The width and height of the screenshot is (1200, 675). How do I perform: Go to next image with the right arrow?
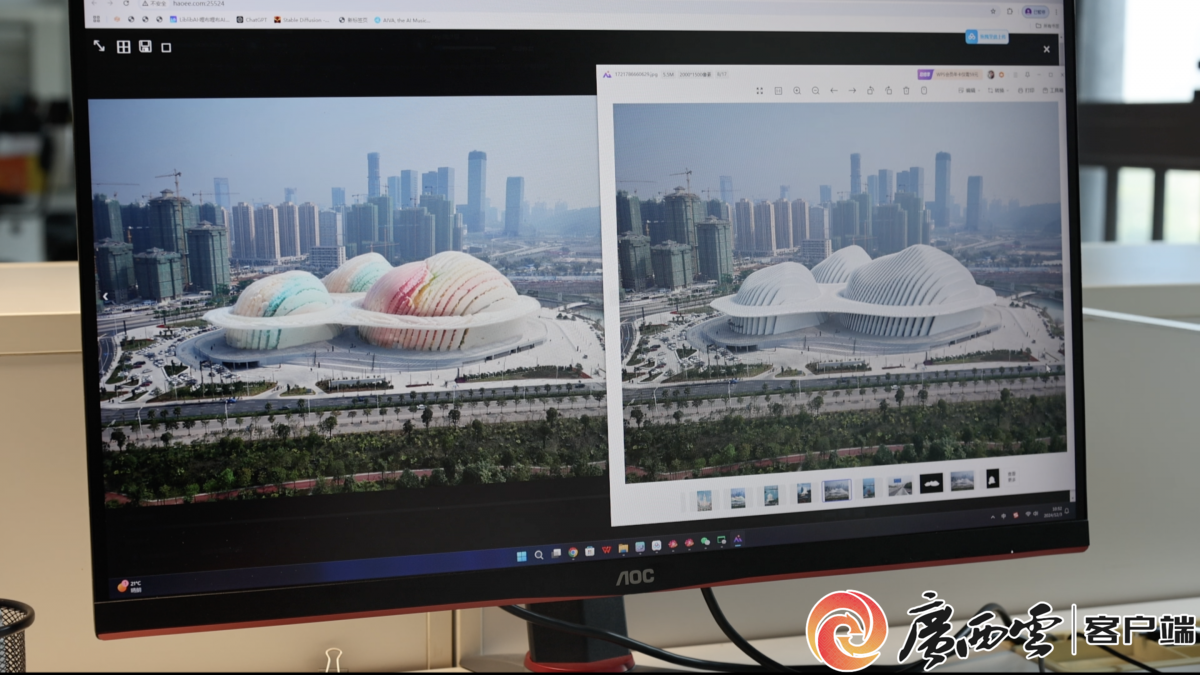coord(852,90)
